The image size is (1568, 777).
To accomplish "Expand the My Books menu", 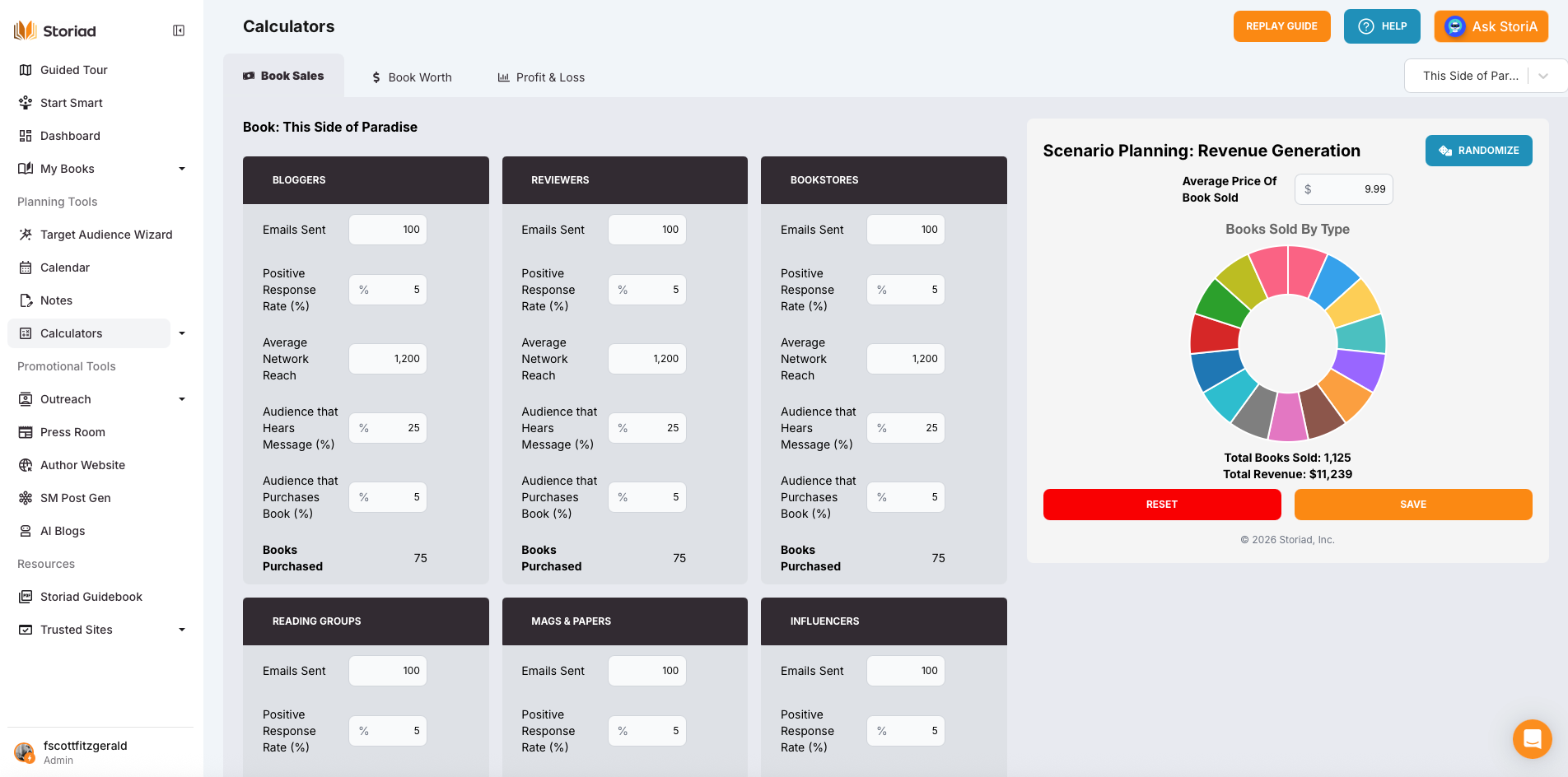I will (182, 169).
